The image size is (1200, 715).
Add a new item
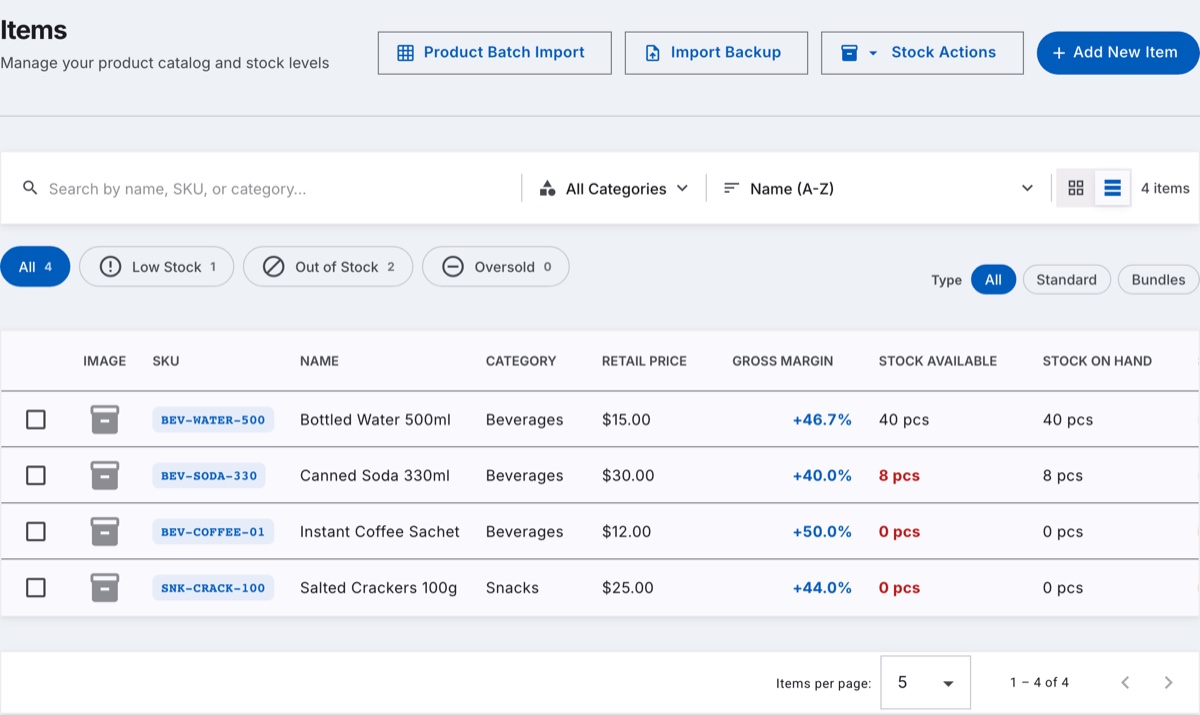pos(1118,53)
